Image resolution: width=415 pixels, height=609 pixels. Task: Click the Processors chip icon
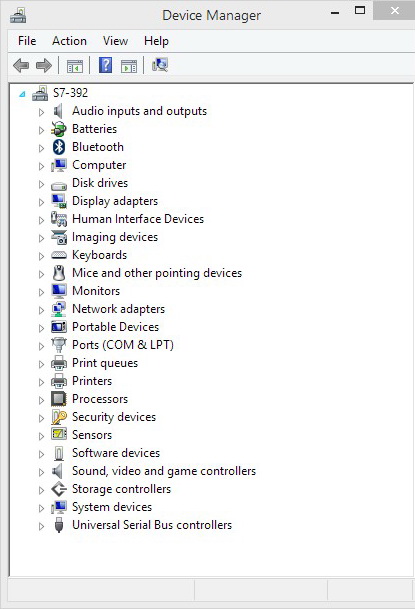point(59,399)
